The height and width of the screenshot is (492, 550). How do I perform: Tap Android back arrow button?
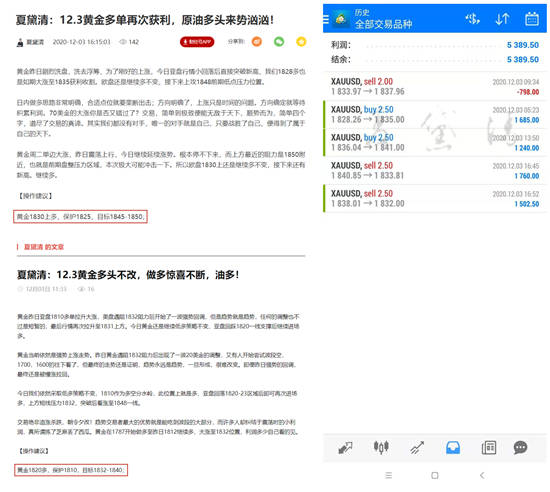[x=482, y=475]
